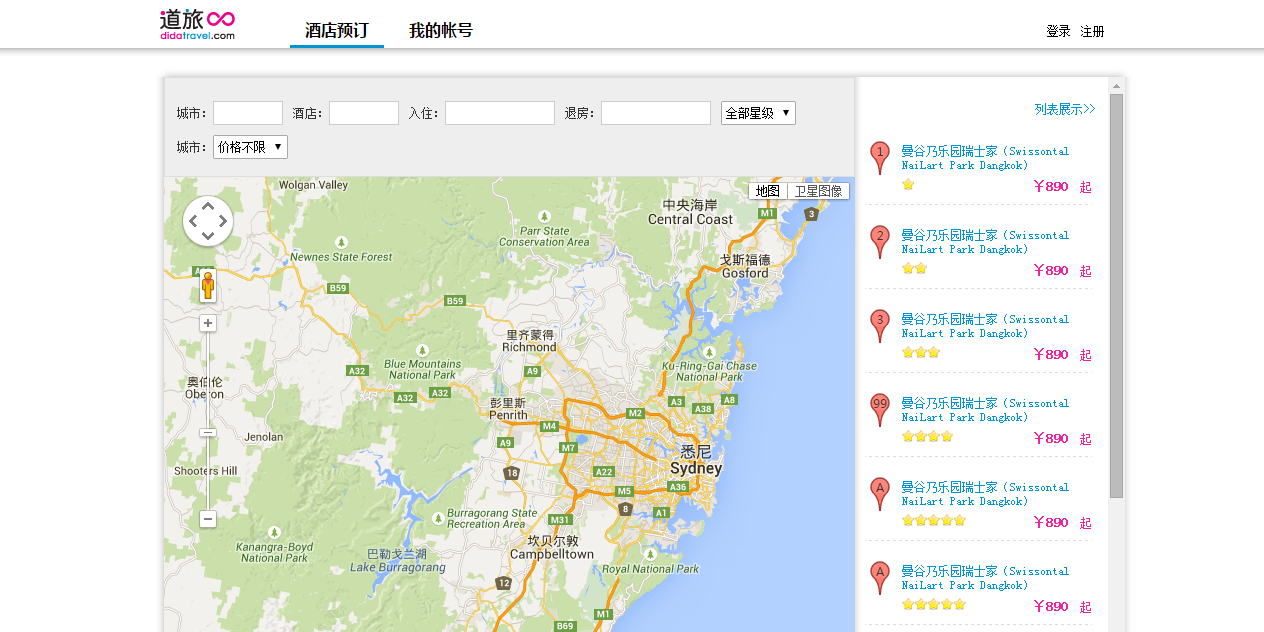Open the 我的帐号 tab
The image size is (1264, 632).
(440, 31)
